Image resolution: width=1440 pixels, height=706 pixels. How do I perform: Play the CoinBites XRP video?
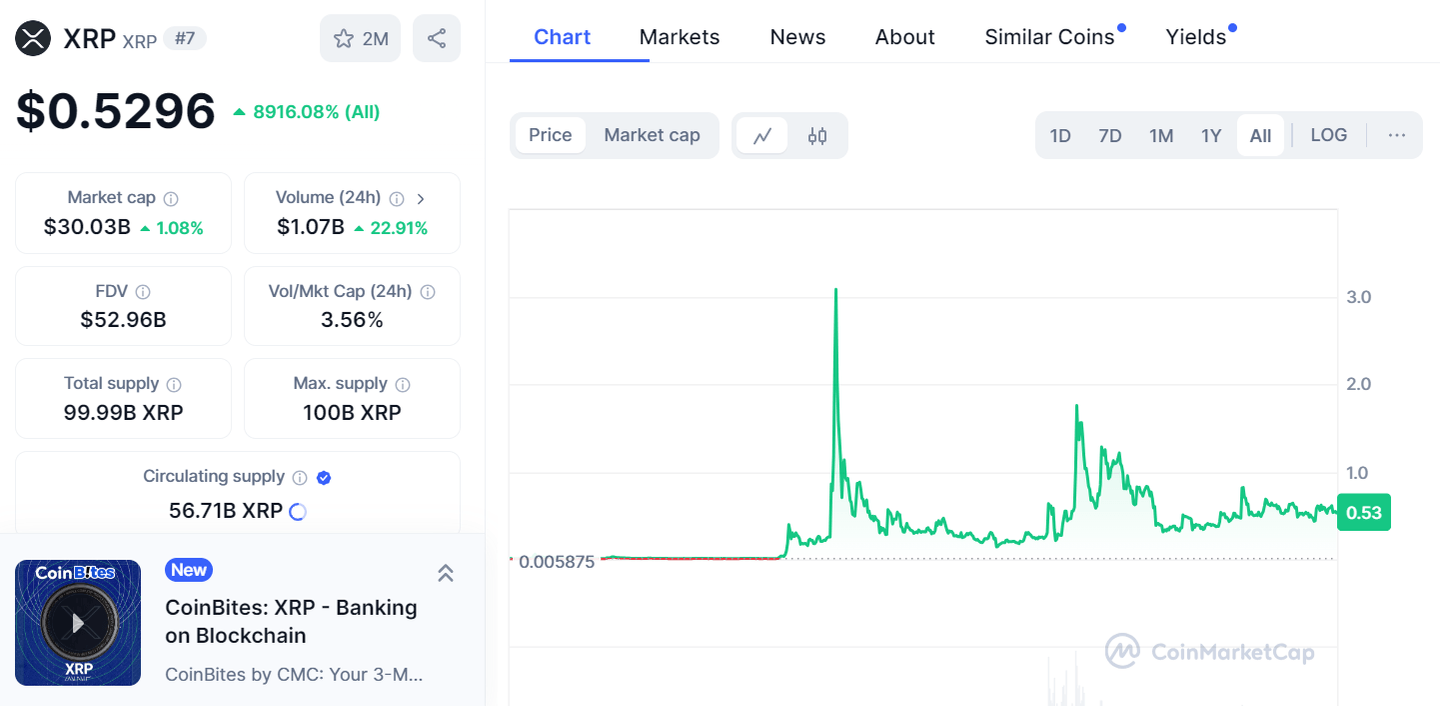pos(78,622)
